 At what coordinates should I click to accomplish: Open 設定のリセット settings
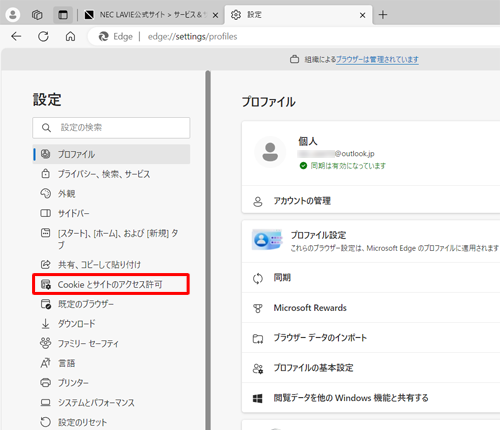pos(111,422)
